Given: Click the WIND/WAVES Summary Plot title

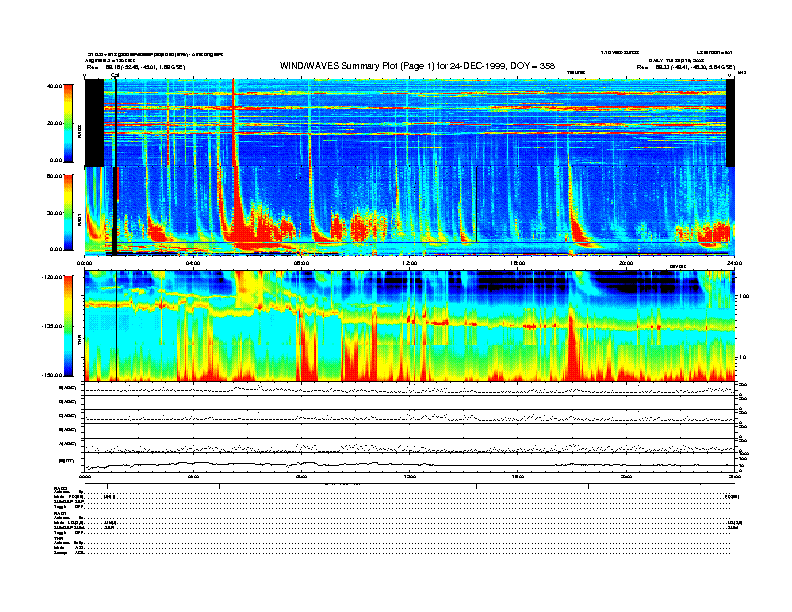Looking at the screenshot, I should coord(417,66).
